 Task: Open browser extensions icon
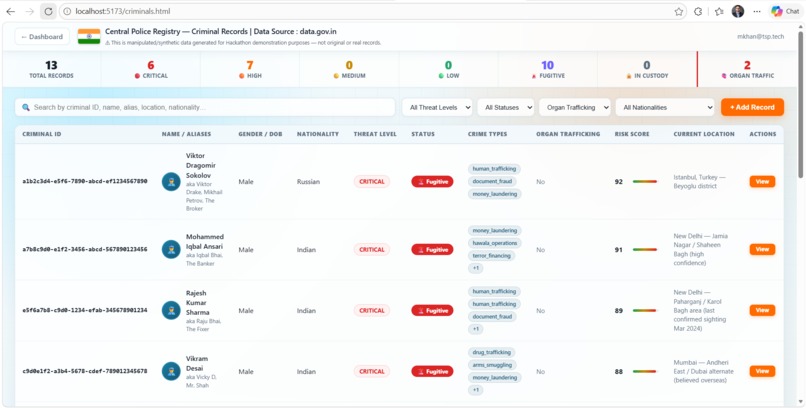click(x=698, y=11)
